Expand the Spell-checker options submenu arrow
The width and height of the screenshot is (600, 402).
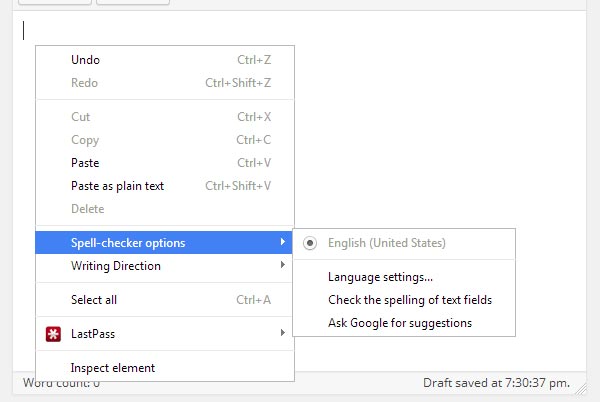[282, 242]
